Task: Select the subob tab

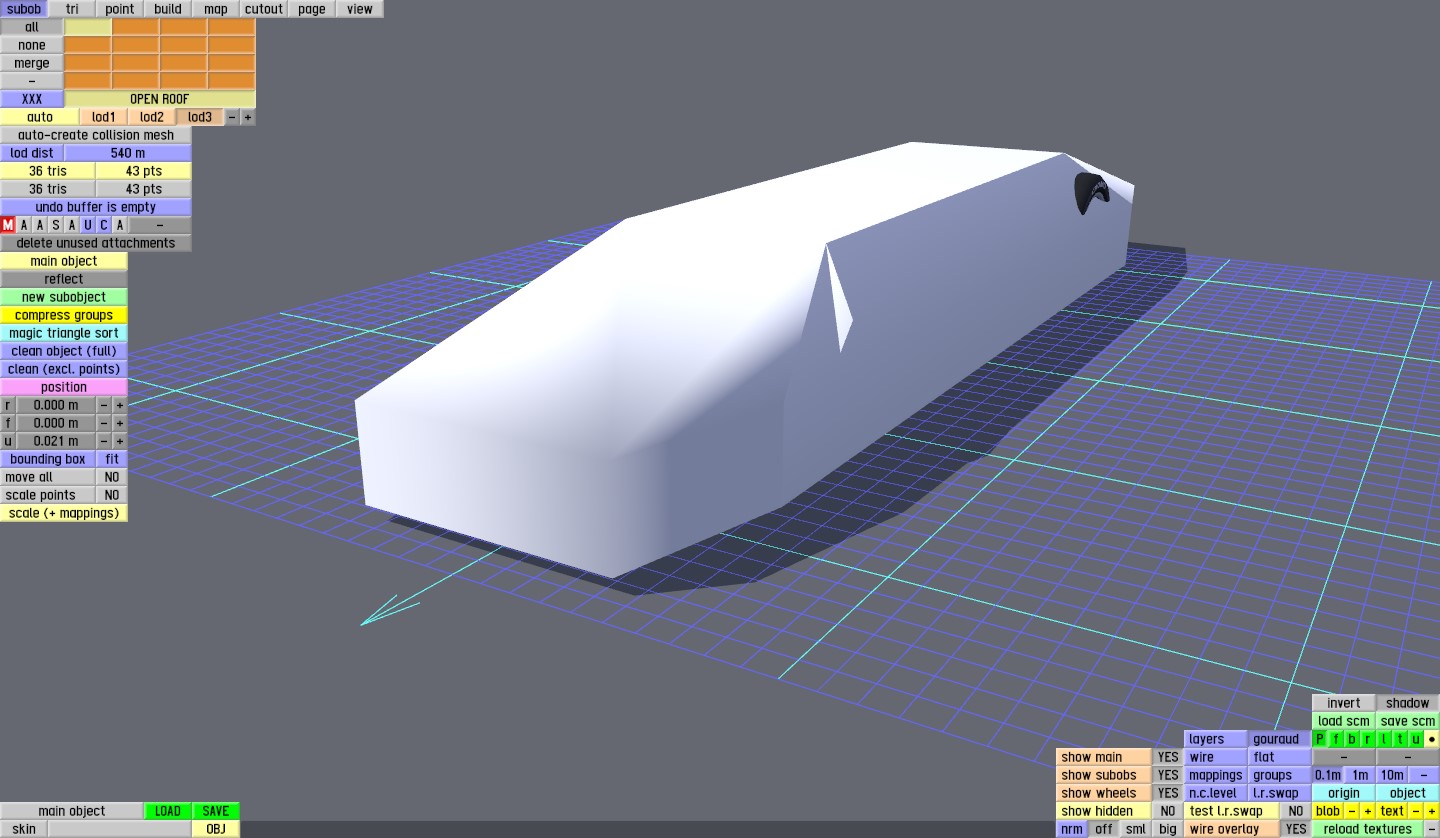Action: [x=24, y=9]
